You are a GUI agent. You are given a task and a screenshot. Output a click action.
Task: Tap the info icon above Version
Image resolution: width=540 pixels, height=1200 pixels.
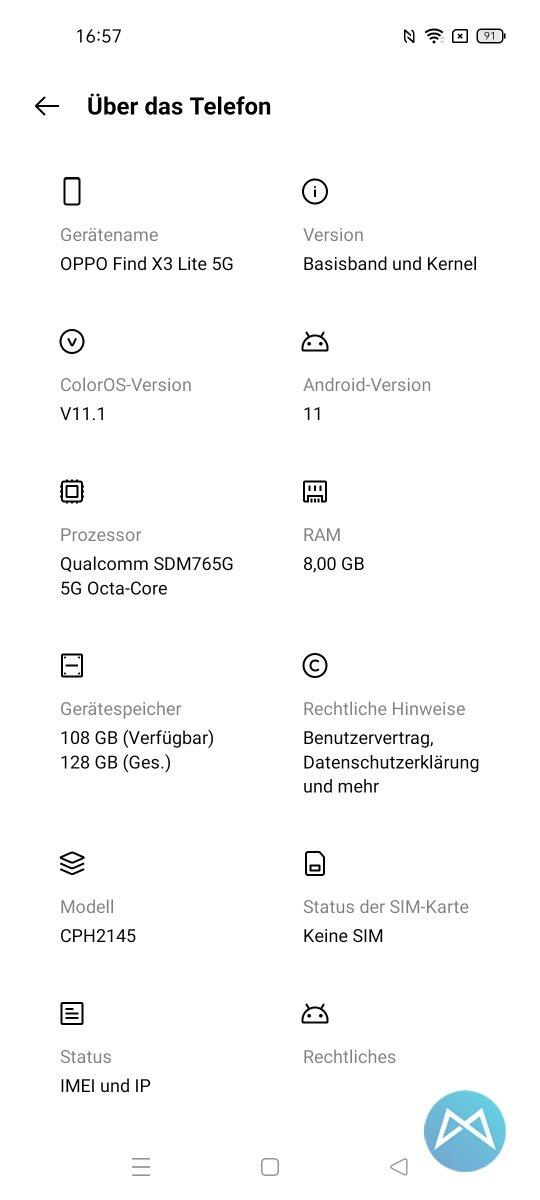[315, 191]
